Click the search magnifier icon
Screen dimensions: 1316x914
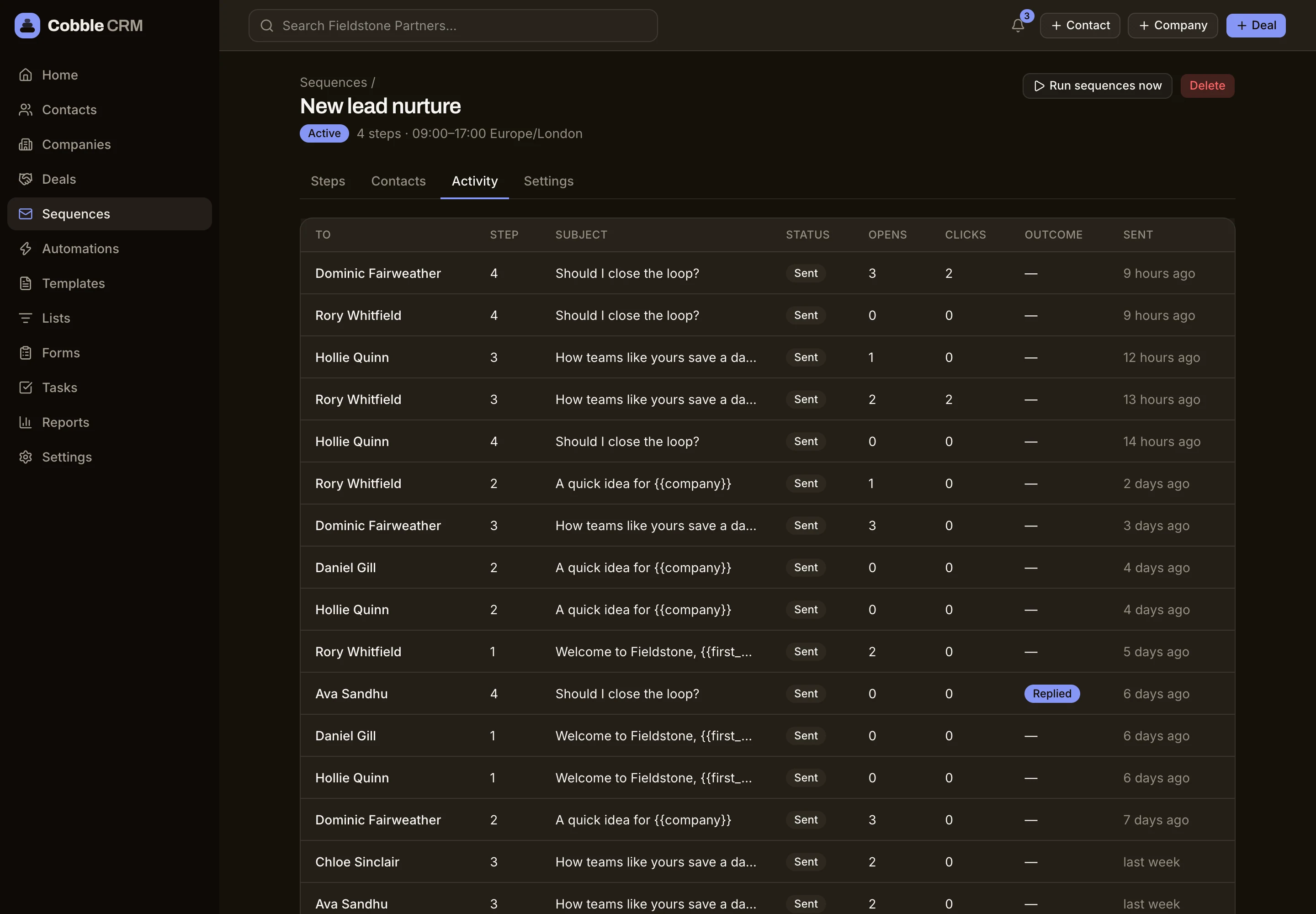click(x=266, y=26)
